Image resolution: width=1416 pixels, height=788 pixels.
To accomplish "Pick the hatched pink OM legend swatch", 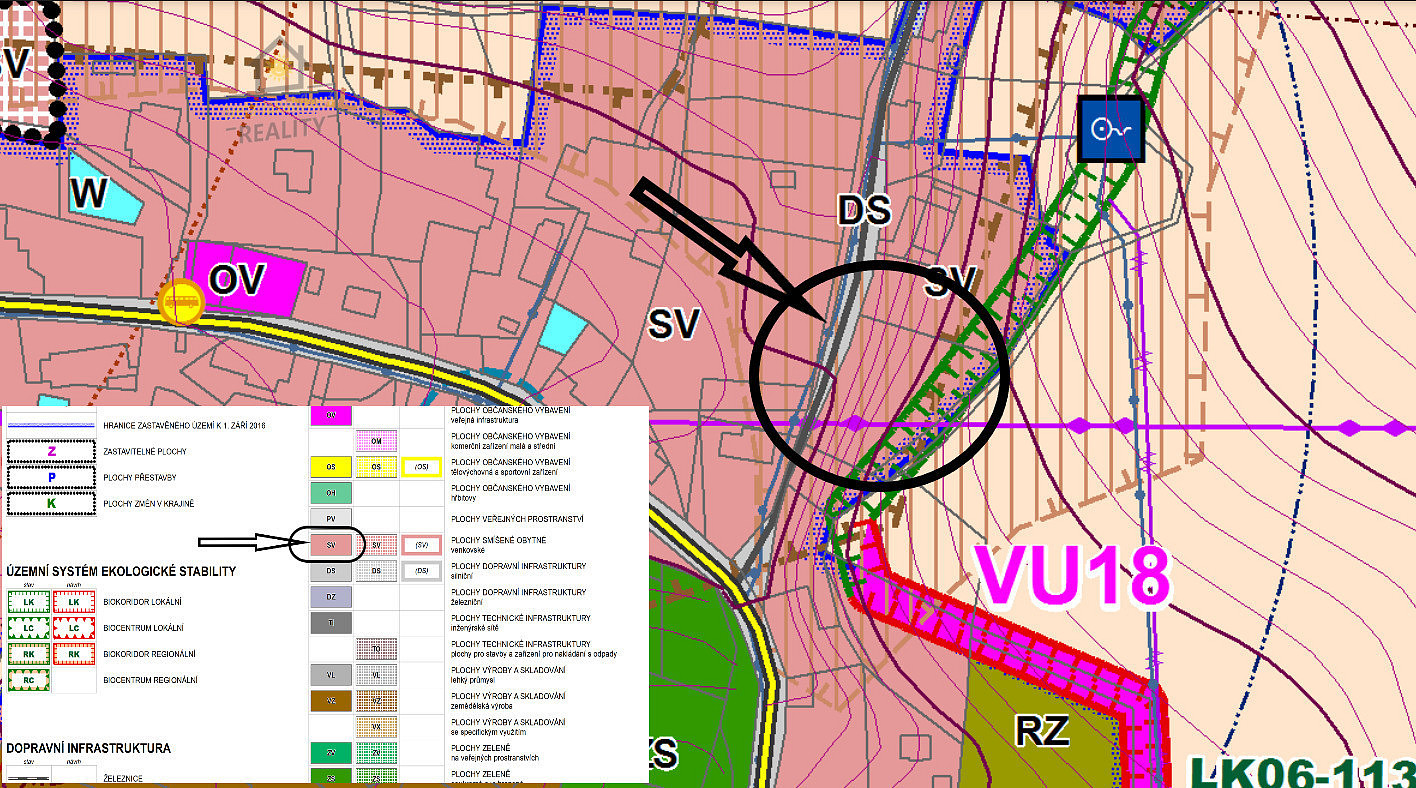I will tap(376, 441).
